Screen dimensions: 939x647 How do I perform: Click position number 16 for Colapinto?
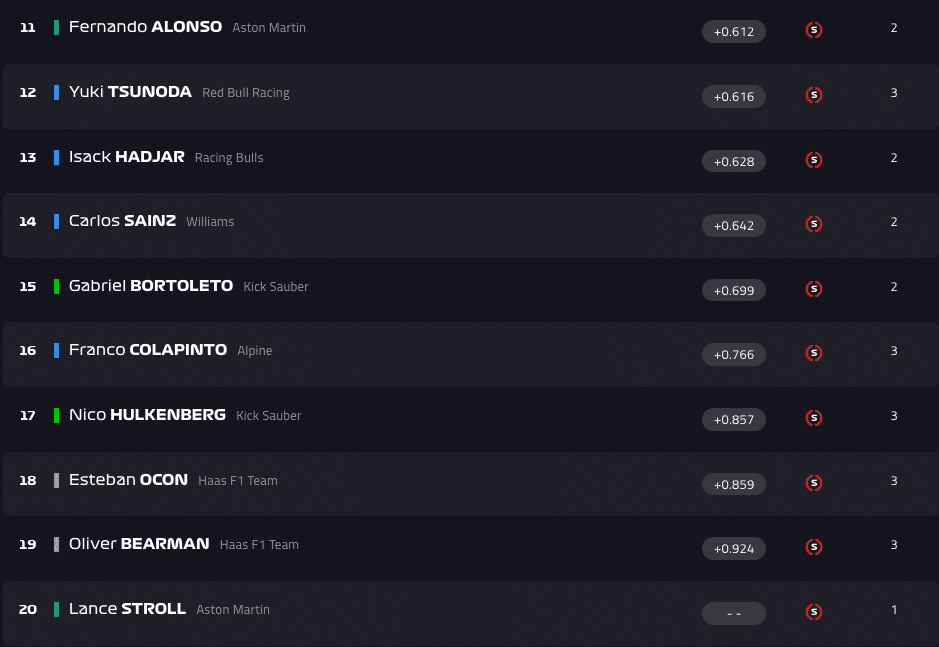coord(28,351)
